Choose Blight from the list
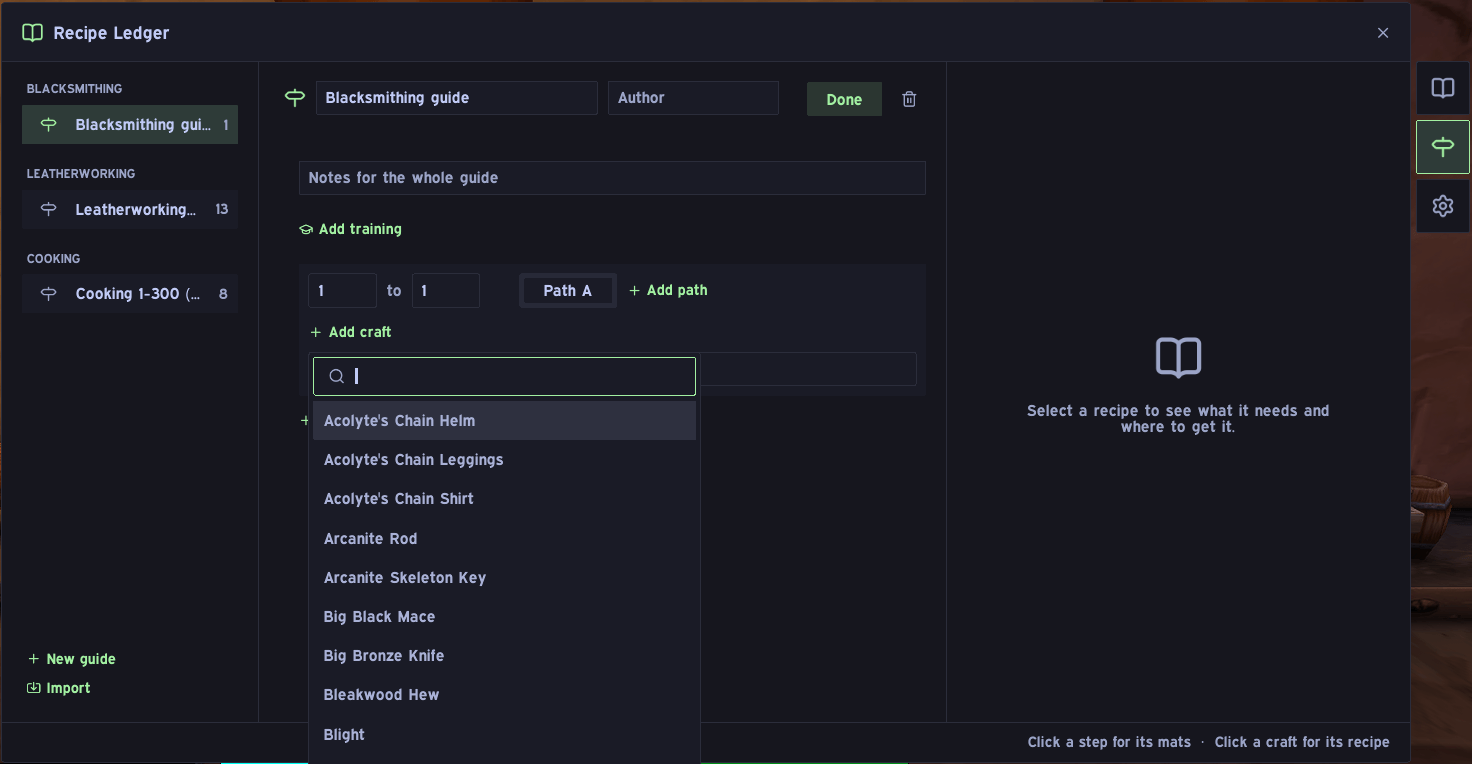 (x=504, y=735)
